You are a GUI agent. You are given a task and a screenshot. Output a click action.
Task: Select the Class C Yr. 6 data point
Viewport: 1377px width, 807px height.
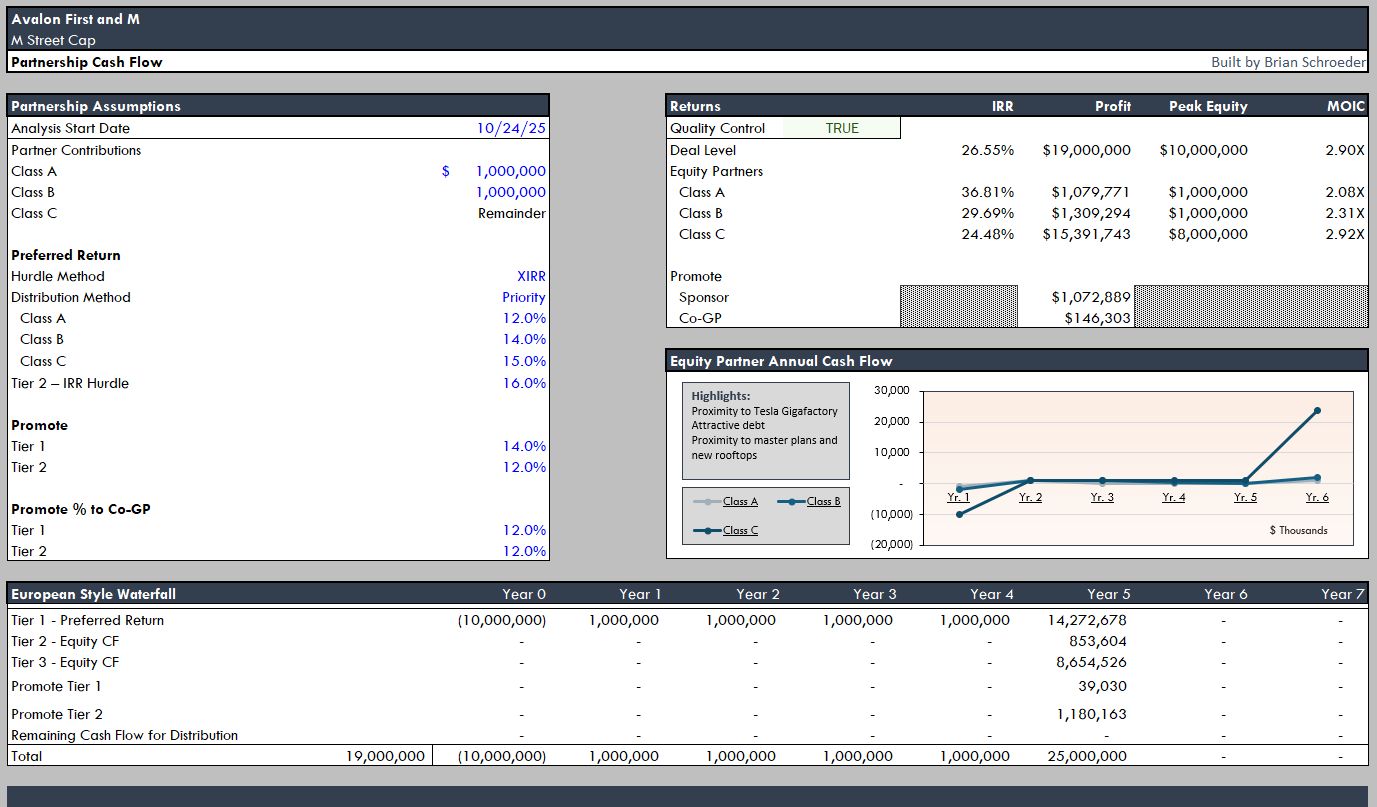(1317, 410)
